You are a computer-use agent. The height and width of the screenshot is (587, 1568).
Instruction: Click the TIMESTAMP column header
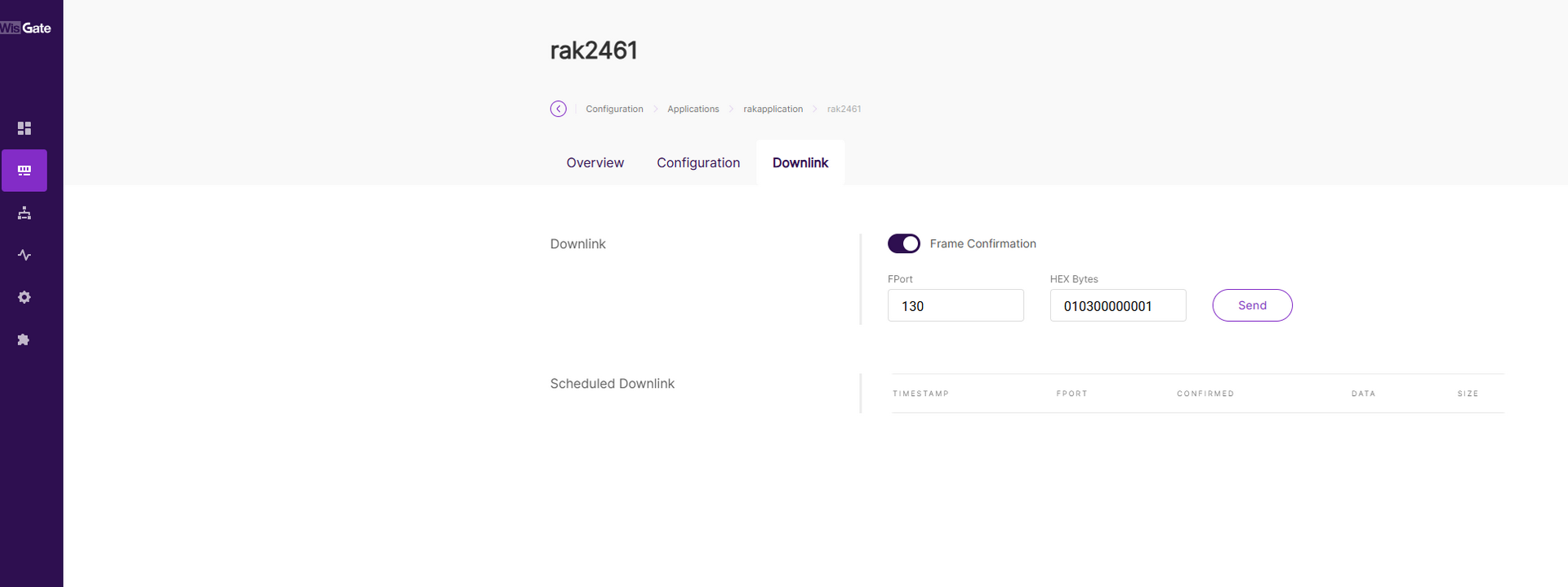(920, 394)
